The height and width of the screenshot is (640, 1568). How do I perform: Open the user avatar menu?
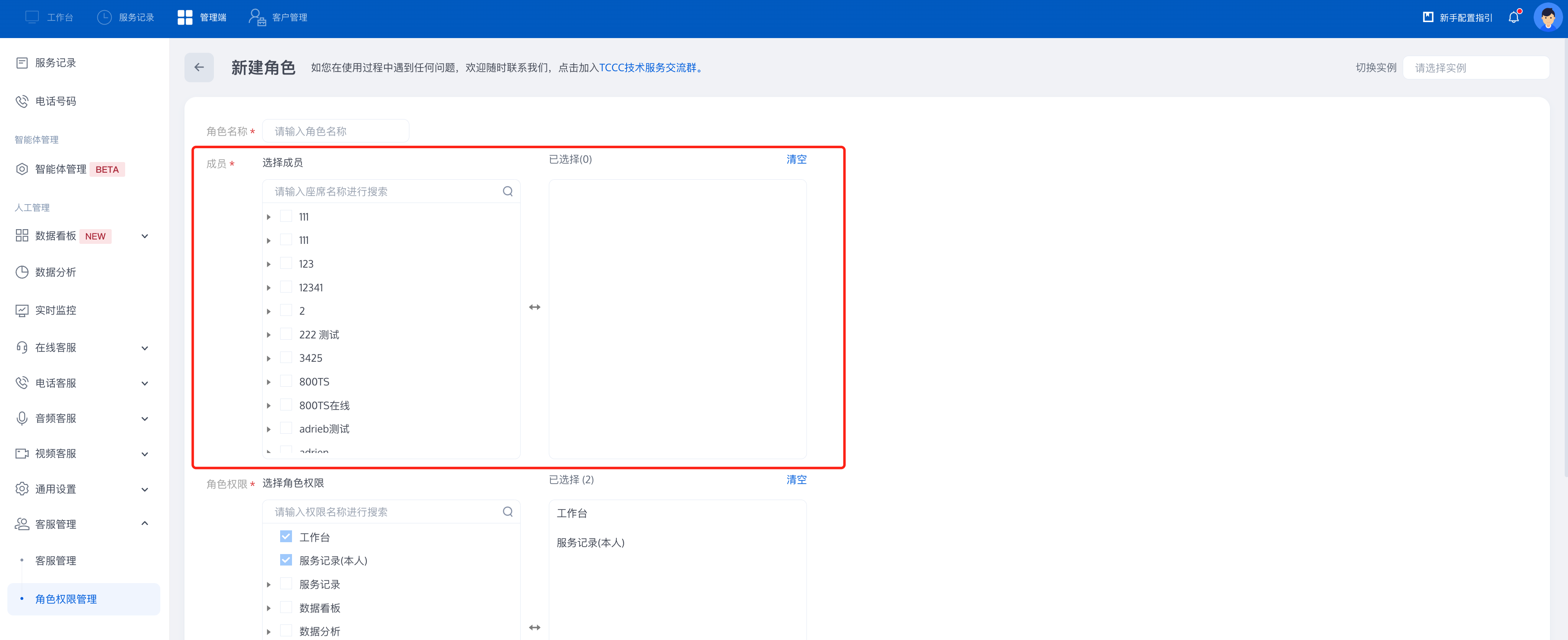[1547, 17]
